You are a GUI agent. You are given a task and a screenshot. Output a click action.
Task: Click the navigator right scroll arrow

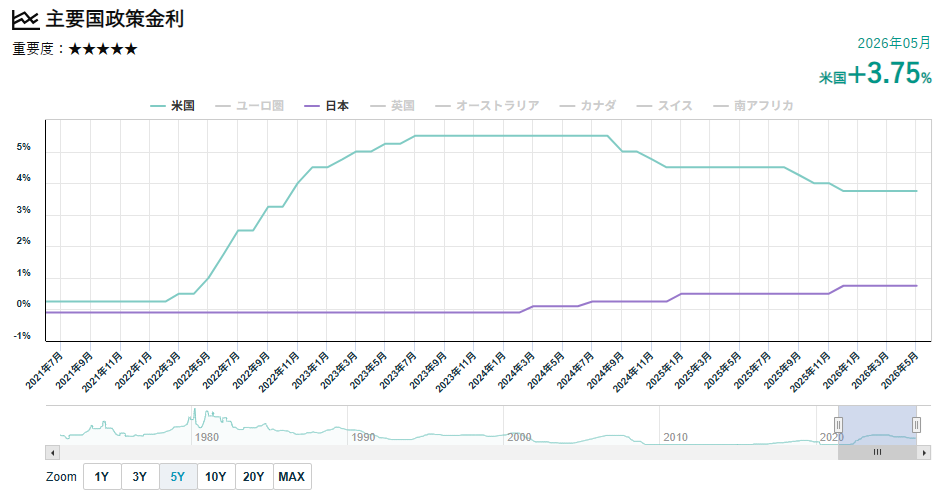coord(923,453)
